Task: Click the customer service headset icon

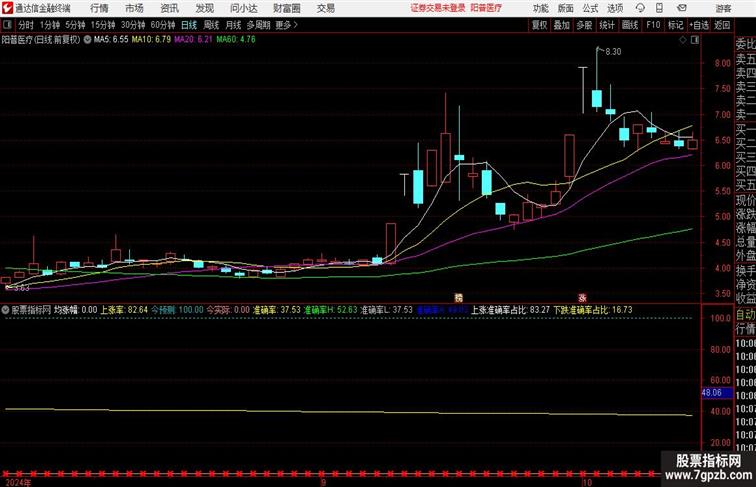Action: point(640,8)
